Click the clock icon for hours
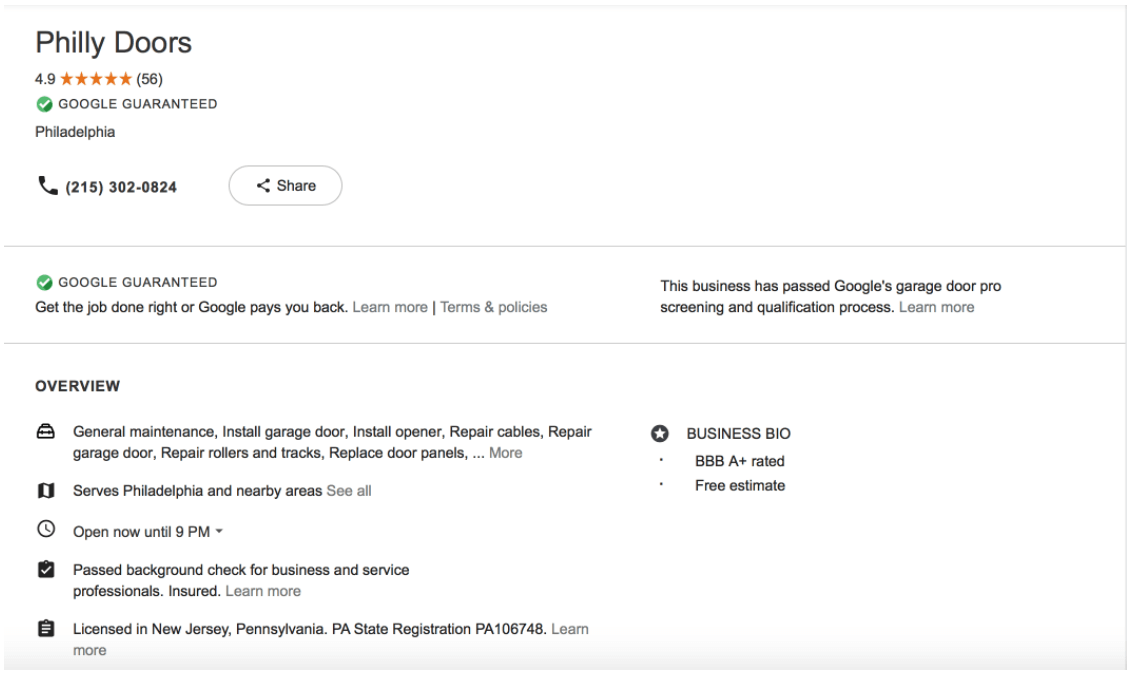The image size is (1136, 677). pos(46,529)
